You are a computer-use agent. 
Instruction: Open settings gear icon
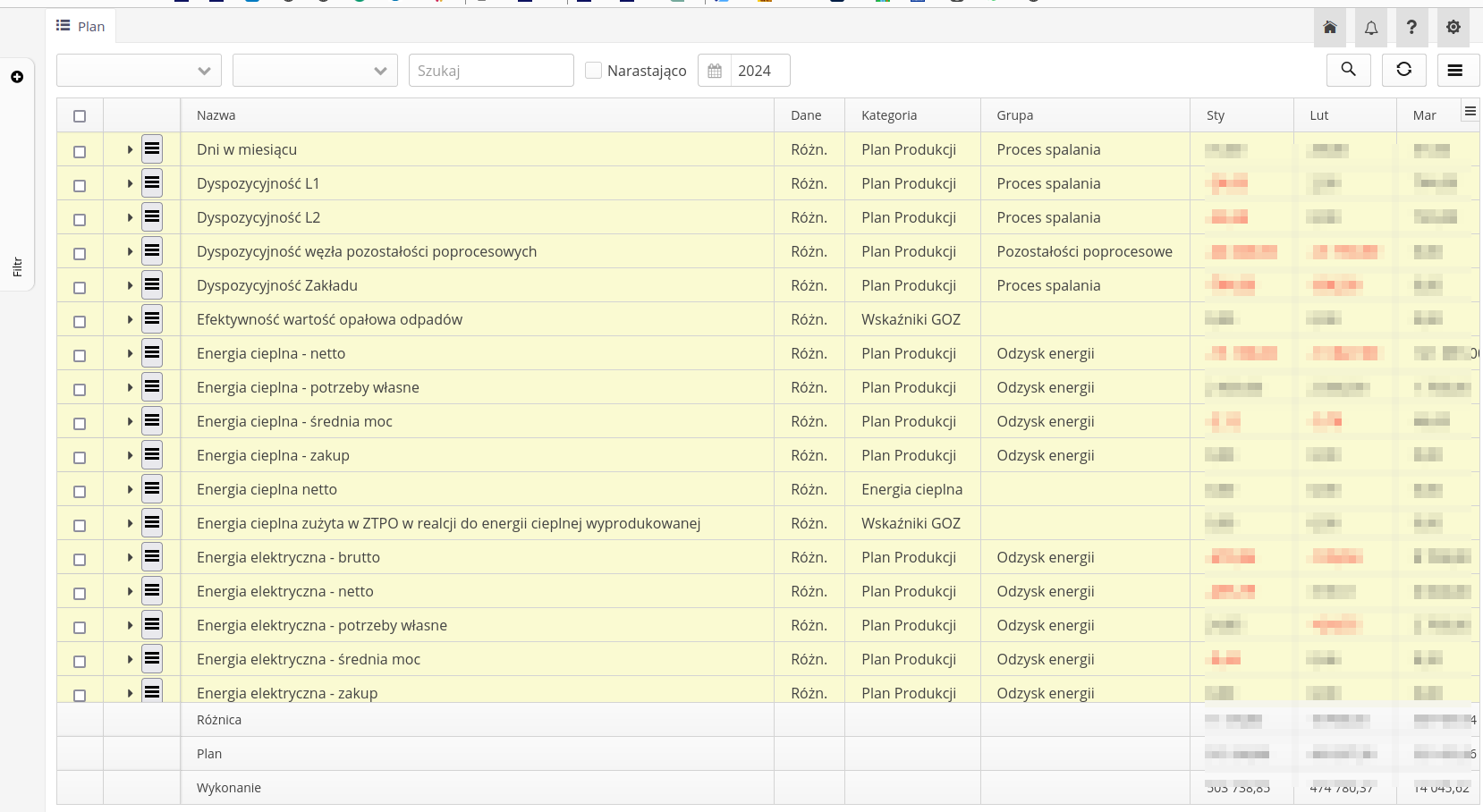click(x=1453, y=28)
